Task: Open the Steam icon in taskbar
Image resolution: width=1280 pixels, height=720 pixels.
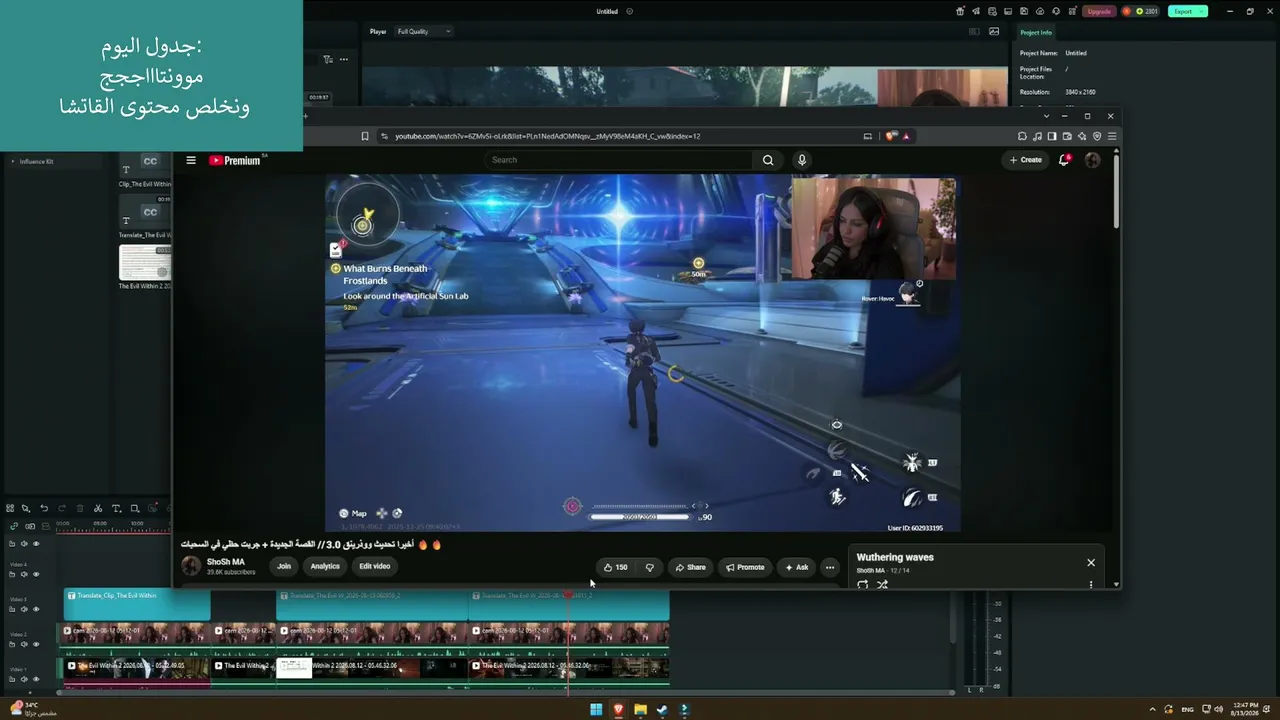Action: click(x=662, y=710)
